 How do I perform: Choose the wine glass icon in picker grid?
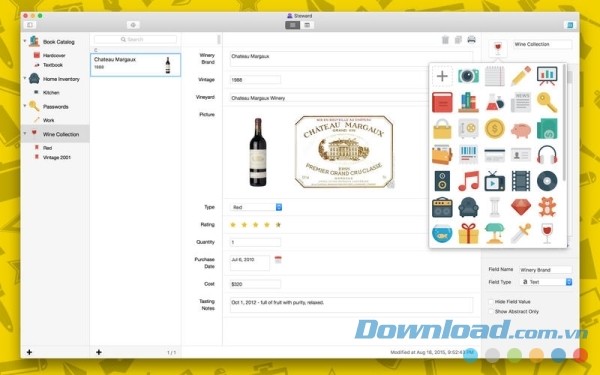coord(547,233)
